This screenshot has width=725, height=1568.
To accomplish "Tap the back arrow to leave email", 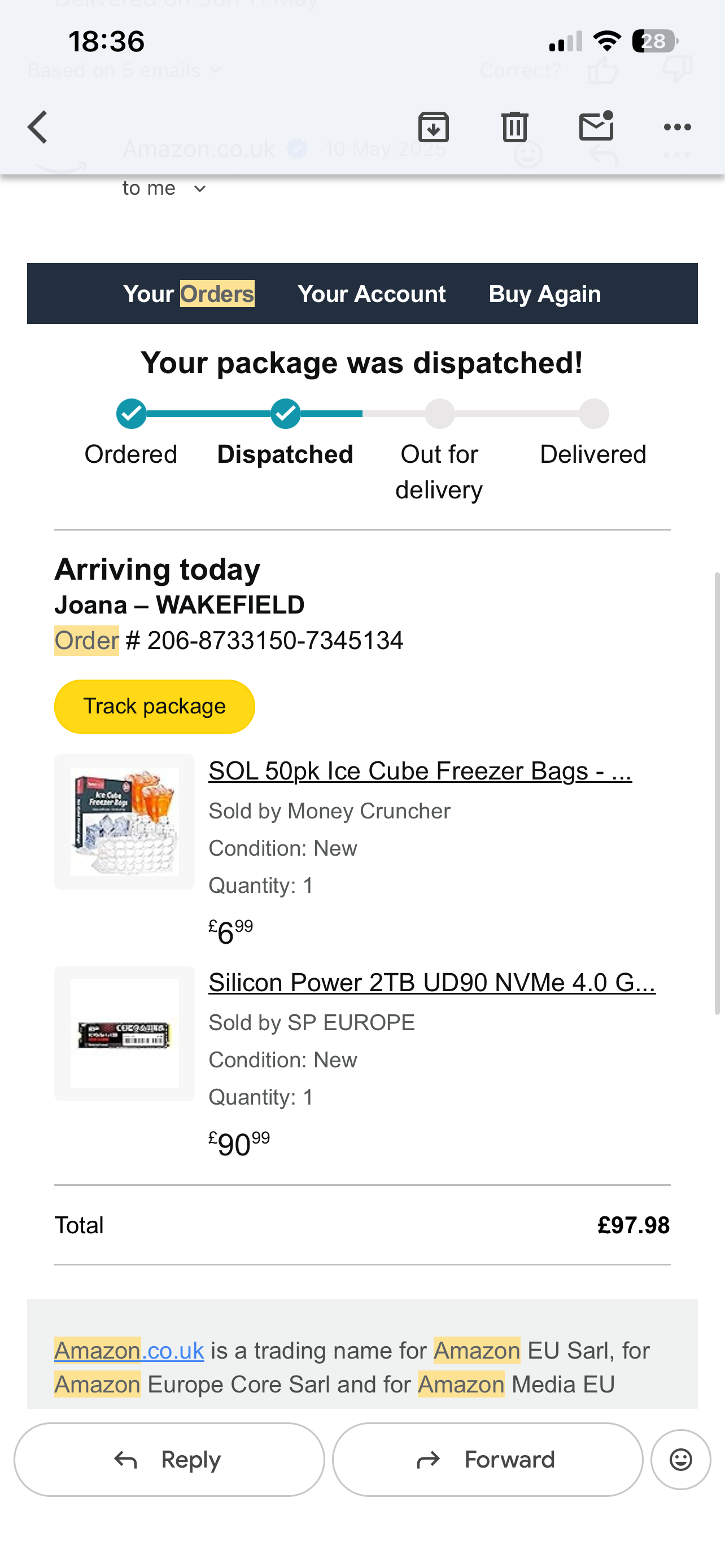I will [x=38, y=127].
